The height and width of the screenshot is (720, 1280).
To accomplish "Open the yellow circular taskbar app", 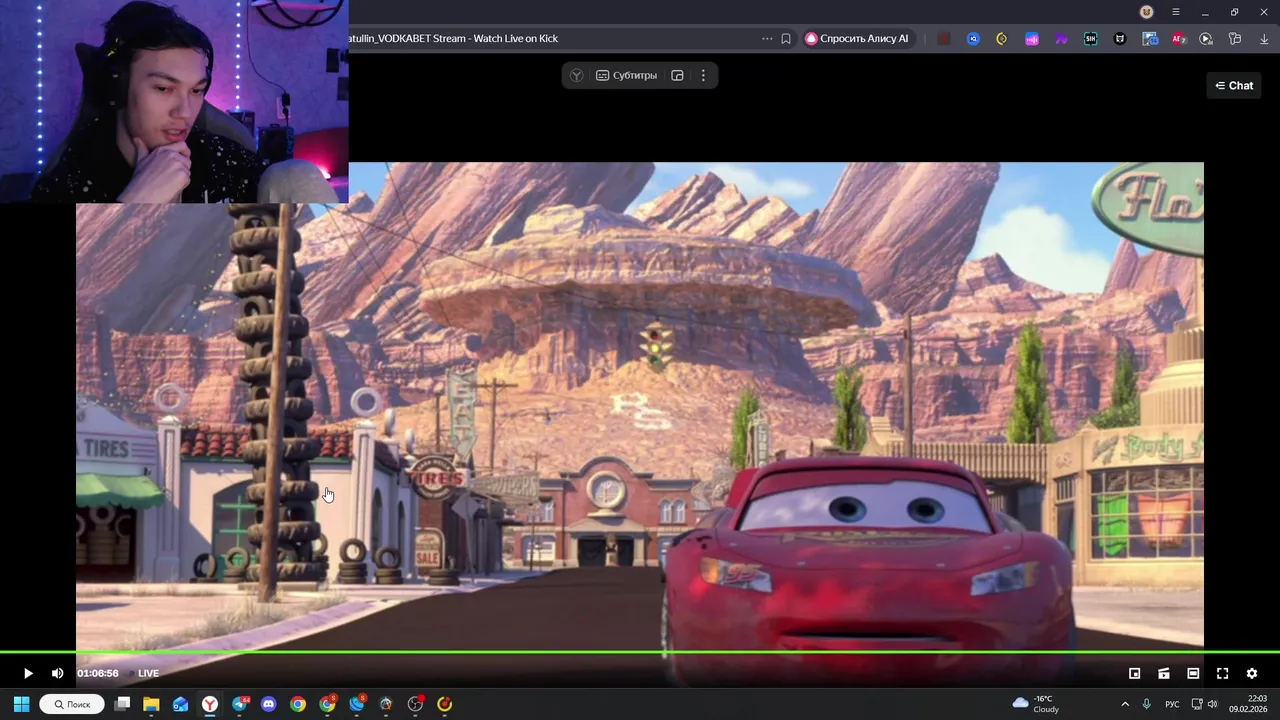I will (445, 704).
